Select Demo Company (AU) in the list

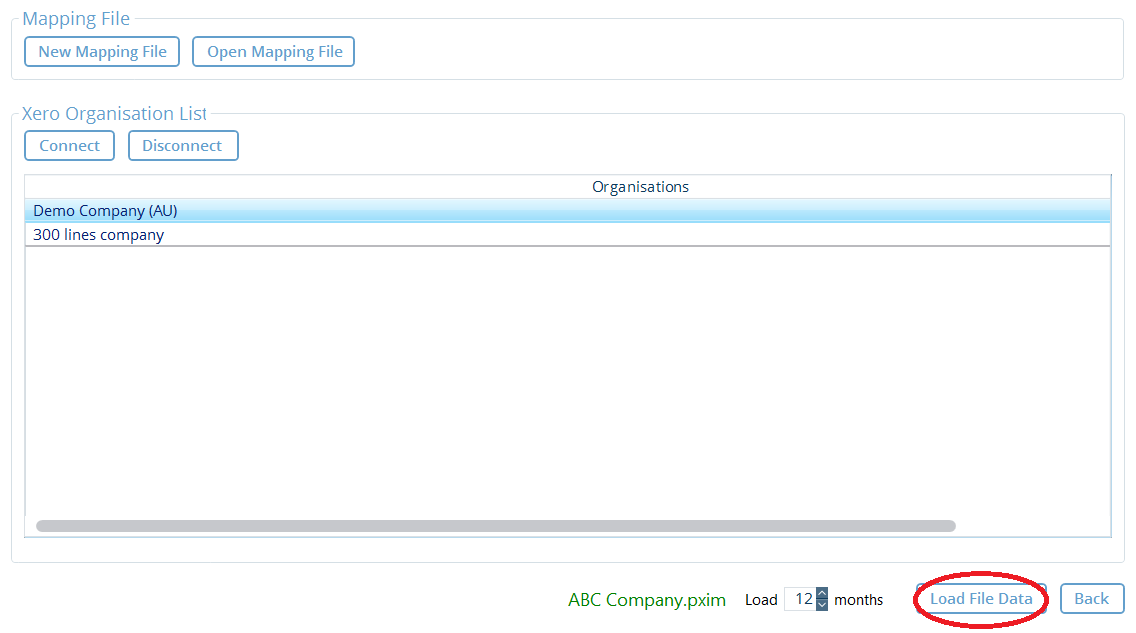(x=104, y=210)
